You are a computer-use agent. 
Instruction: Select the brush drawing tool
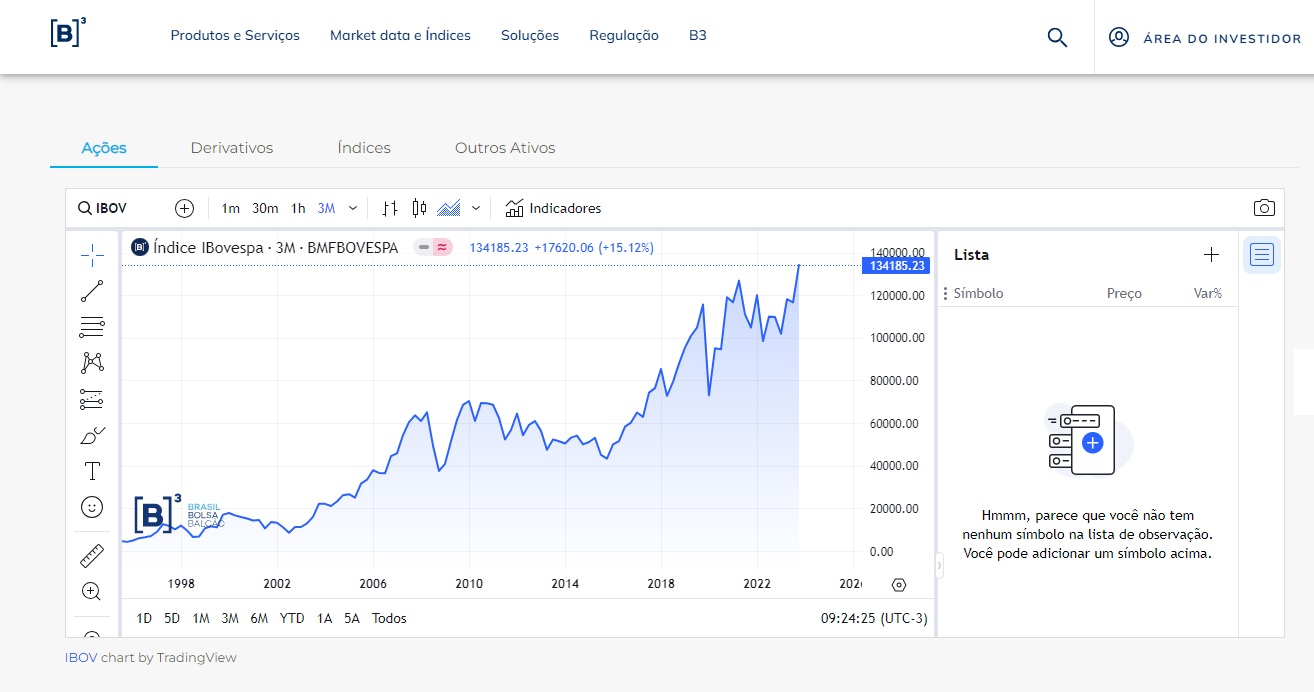92,434
